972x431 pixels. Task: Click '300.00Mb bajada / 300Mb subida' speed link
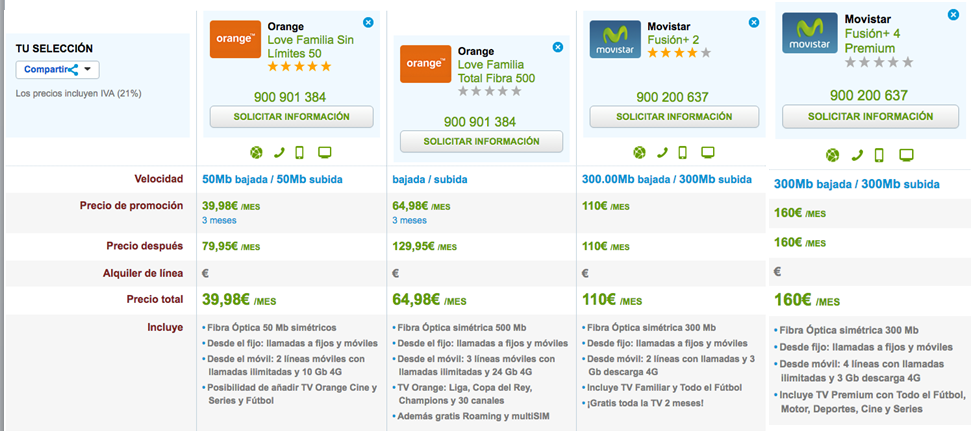tap(667, 179)
